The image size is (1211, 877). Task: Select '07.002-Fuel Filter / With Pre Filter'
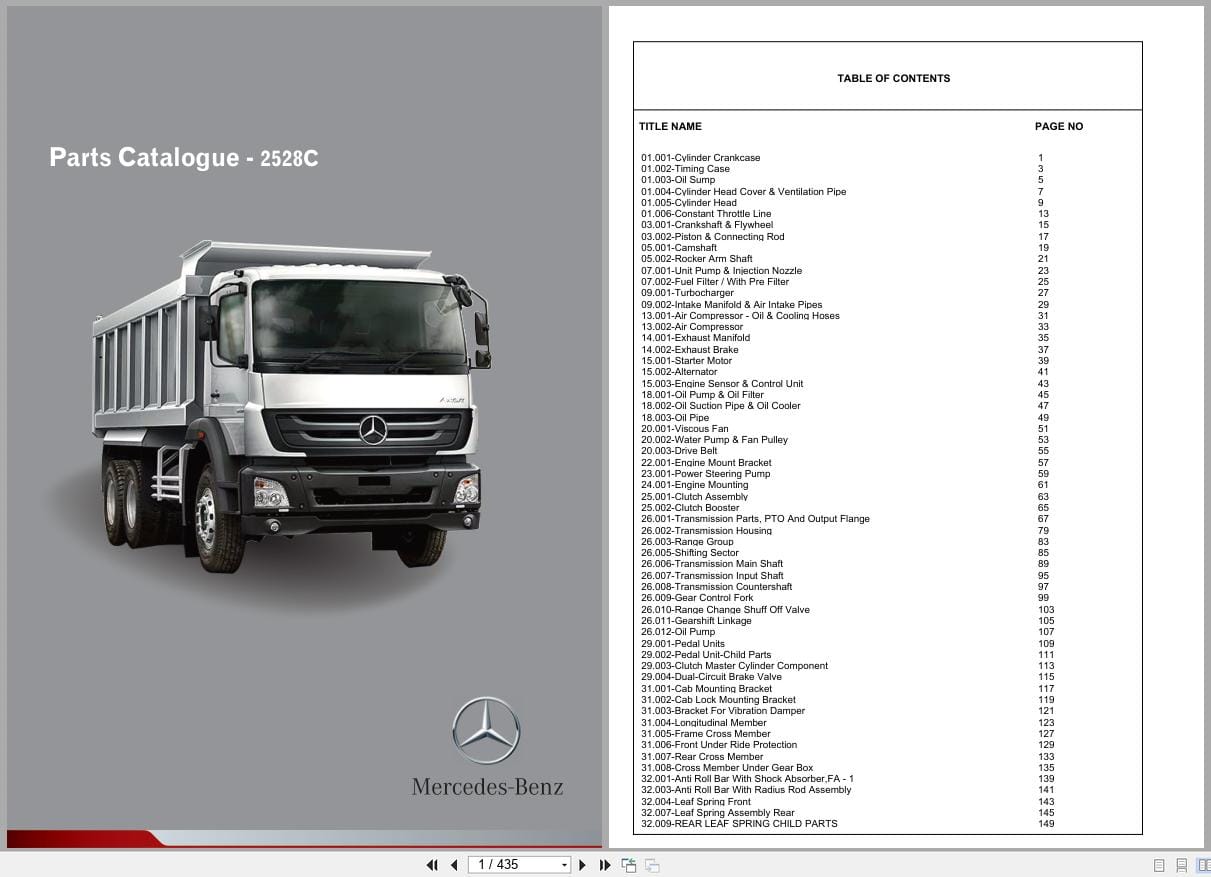(715, 282)
